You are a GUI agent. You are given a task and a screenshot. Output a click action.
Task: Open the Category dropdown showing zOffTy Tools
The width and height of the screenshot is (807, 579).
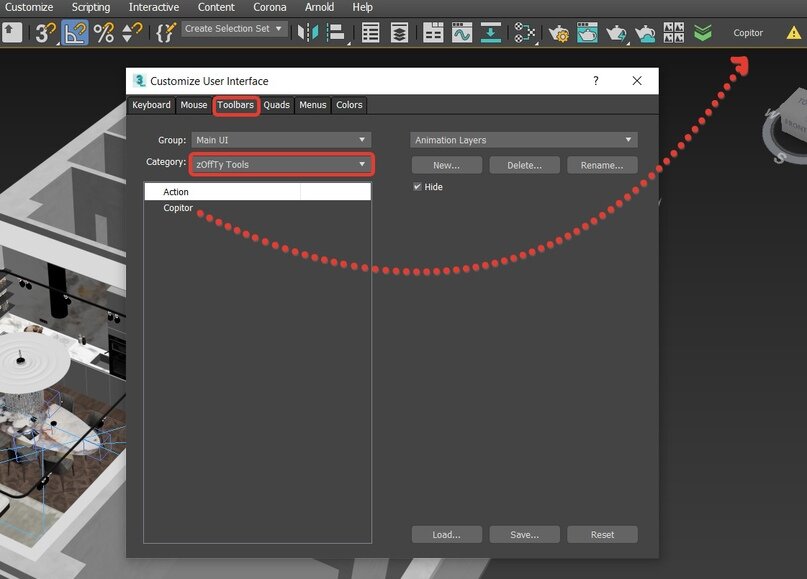281,165
